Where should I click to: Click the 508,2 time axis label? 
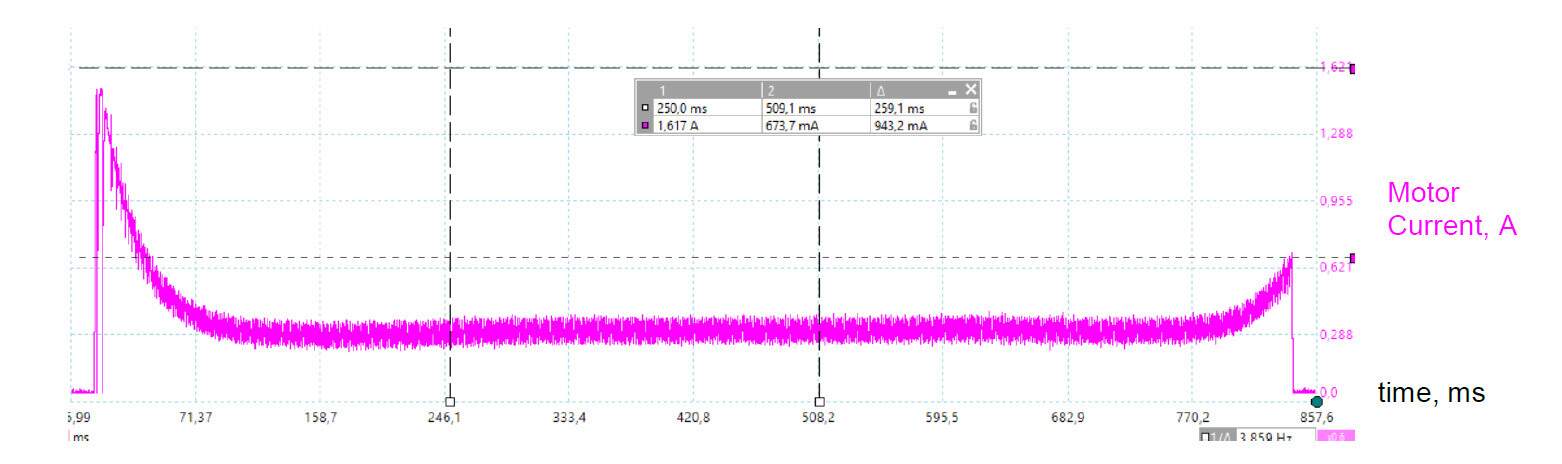tap(819, 416)
